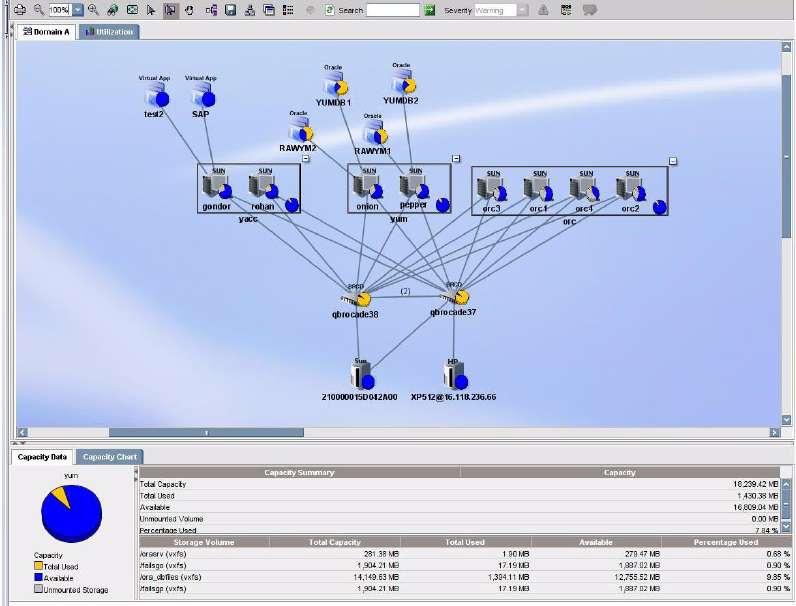Click the topology horizontal scroll right arrow
796x606 pixels.
(x=774, y=432)
